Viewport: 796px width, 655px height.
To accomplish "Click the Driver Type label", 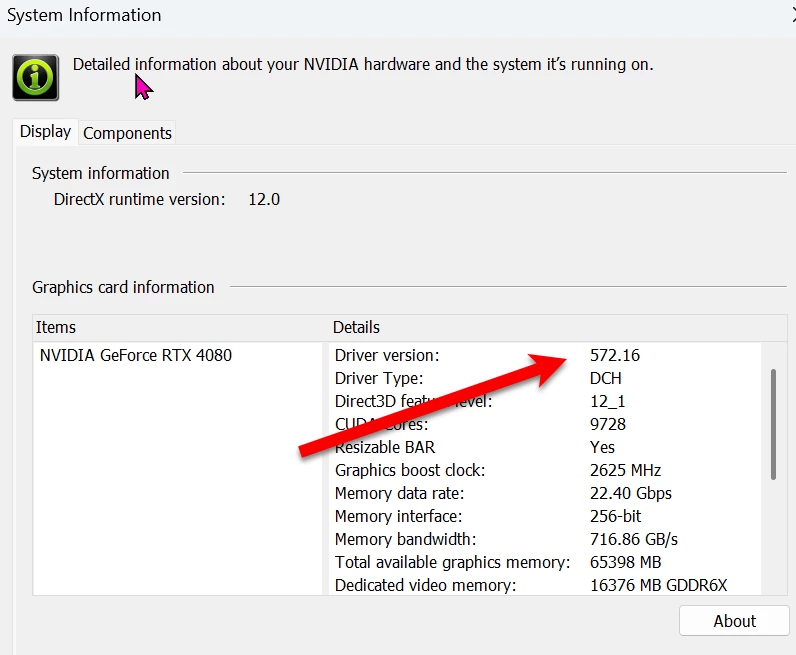I will [379, 378].
